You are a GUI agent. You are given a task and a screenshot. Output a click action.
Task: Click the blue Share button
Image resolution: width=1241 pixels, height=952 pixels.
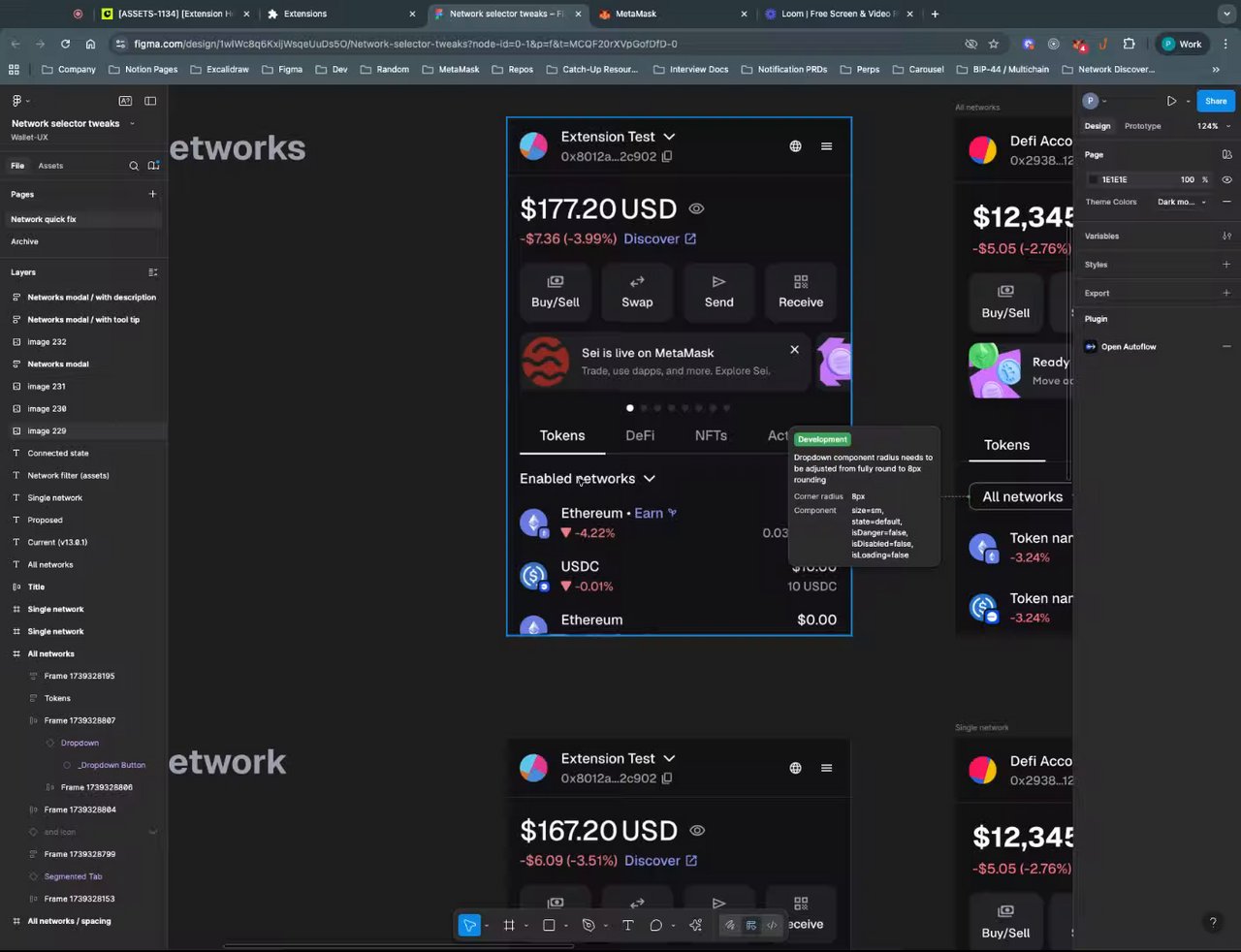coord(1216,101)
